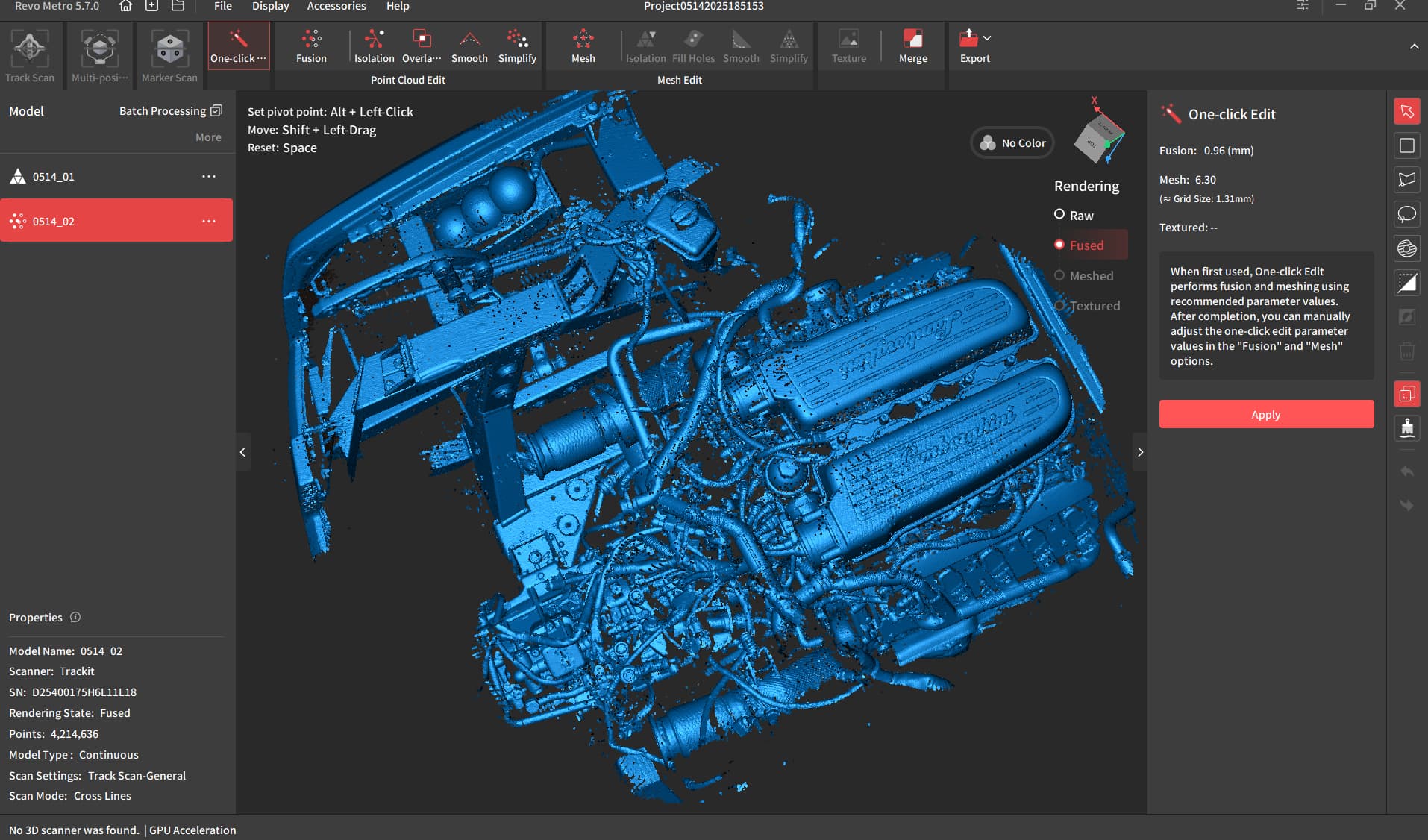Click the Properties info icon

click(75, 617)
